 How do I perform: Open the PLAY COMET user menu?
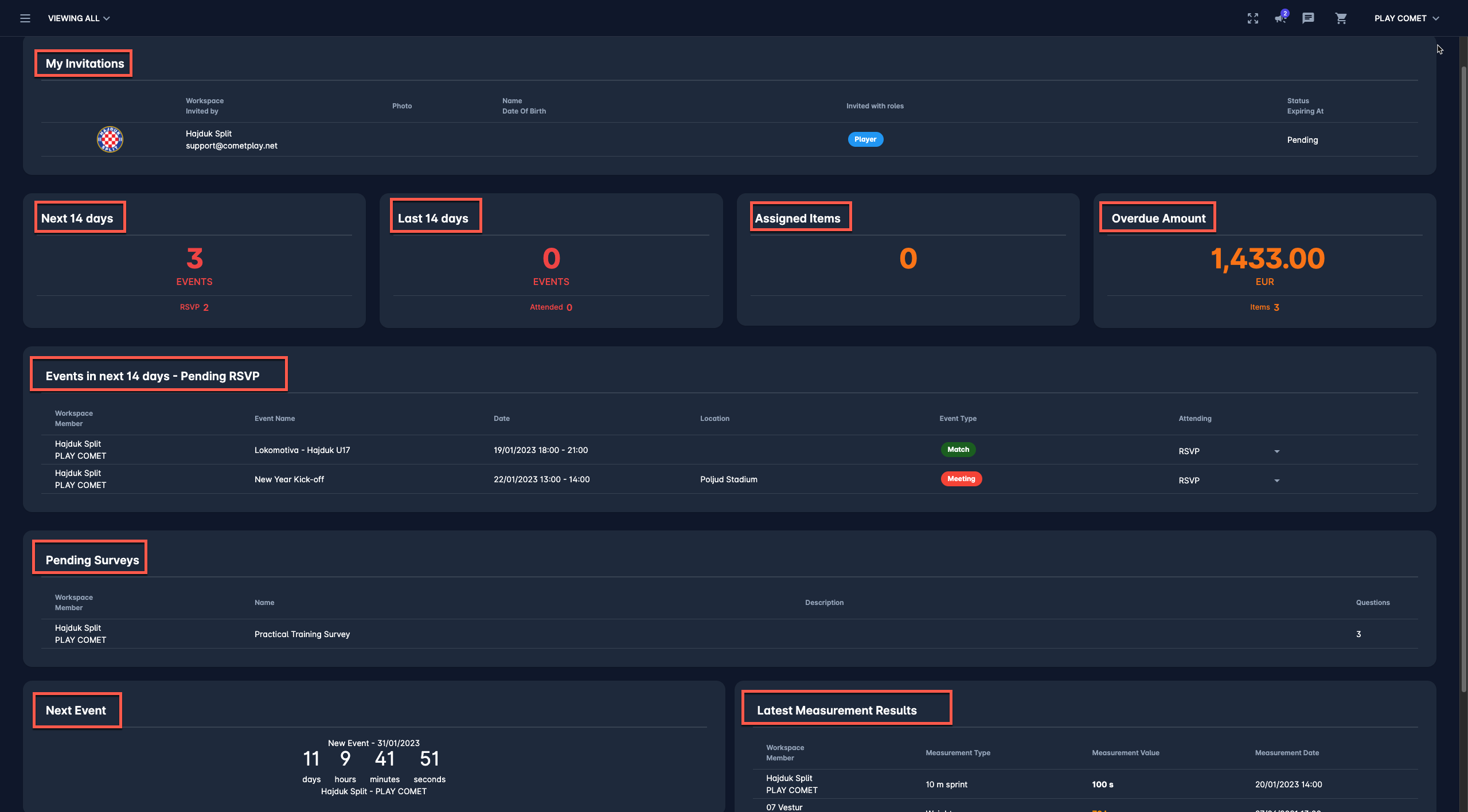(x=1406, y=18)
